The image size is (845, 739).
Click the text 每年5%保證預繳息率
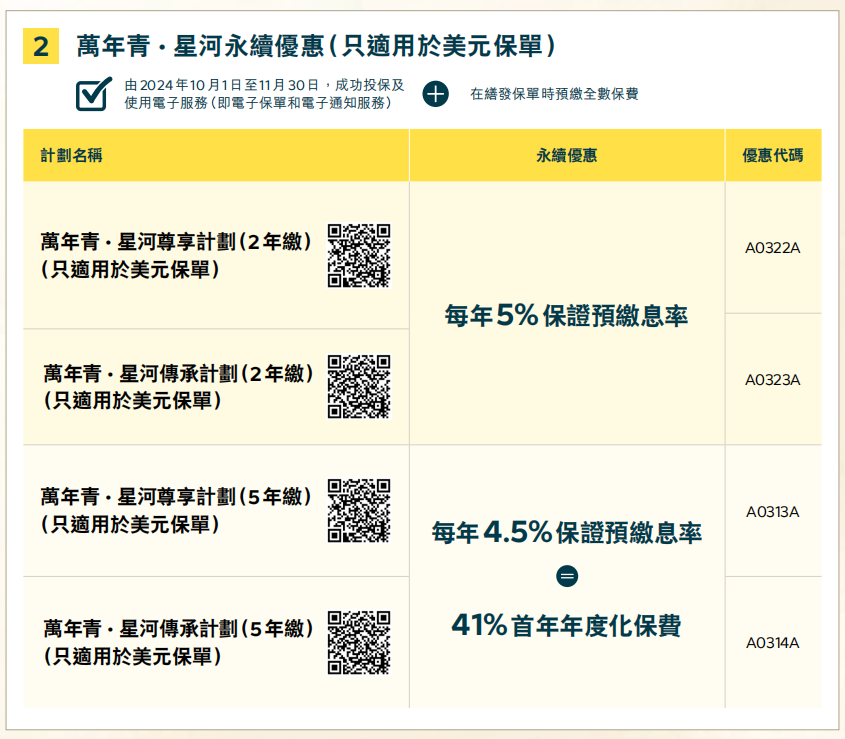[x=566, y=315]
